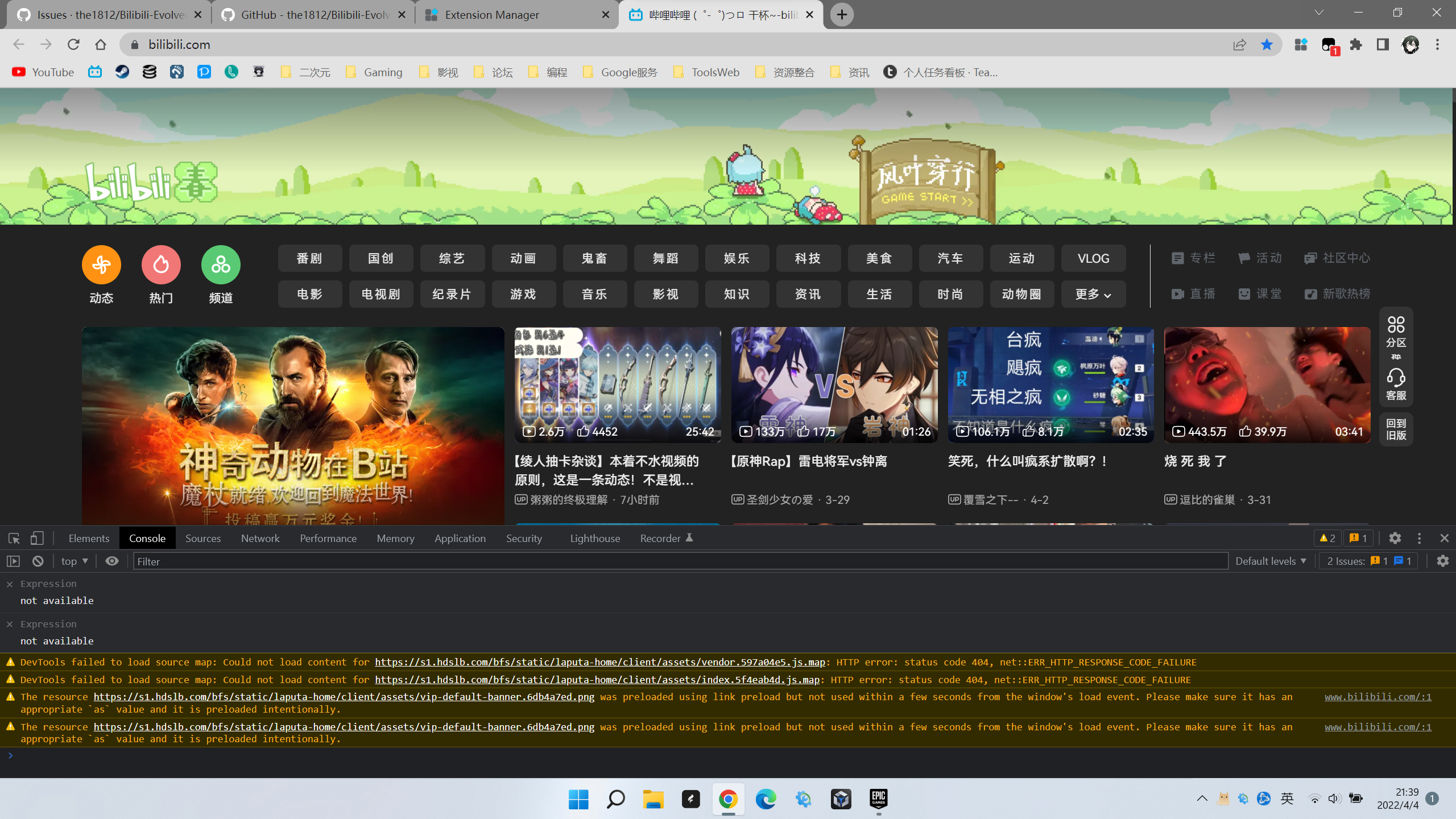
Task: Open the top frame context dropdown
Action: (73, 561)
